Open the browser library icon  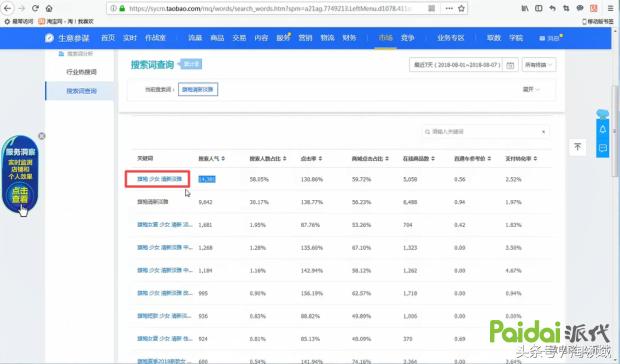point(525,8)
